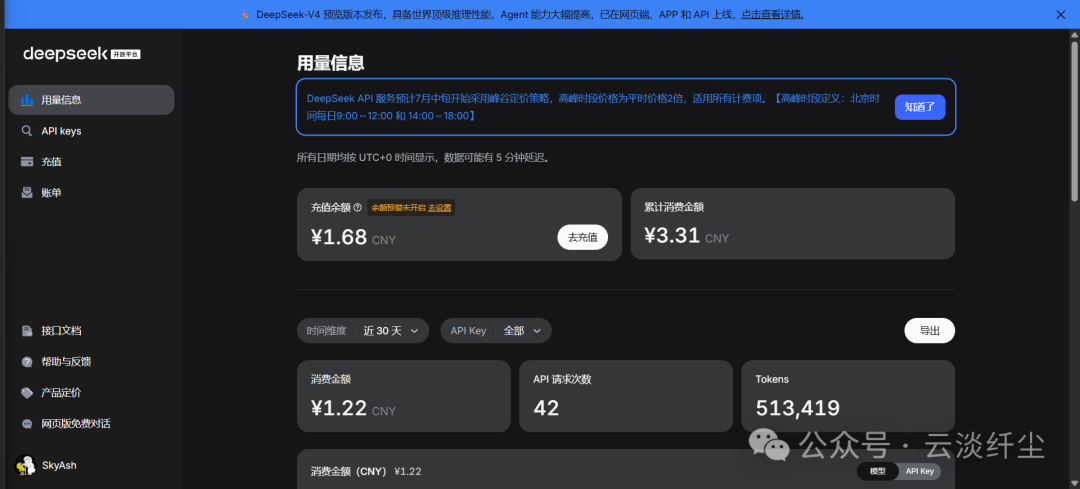Click the bar chart icon beside 用量信息
Image resolution: width=1080 pixels, height=489 pixels.
point(27,100)
